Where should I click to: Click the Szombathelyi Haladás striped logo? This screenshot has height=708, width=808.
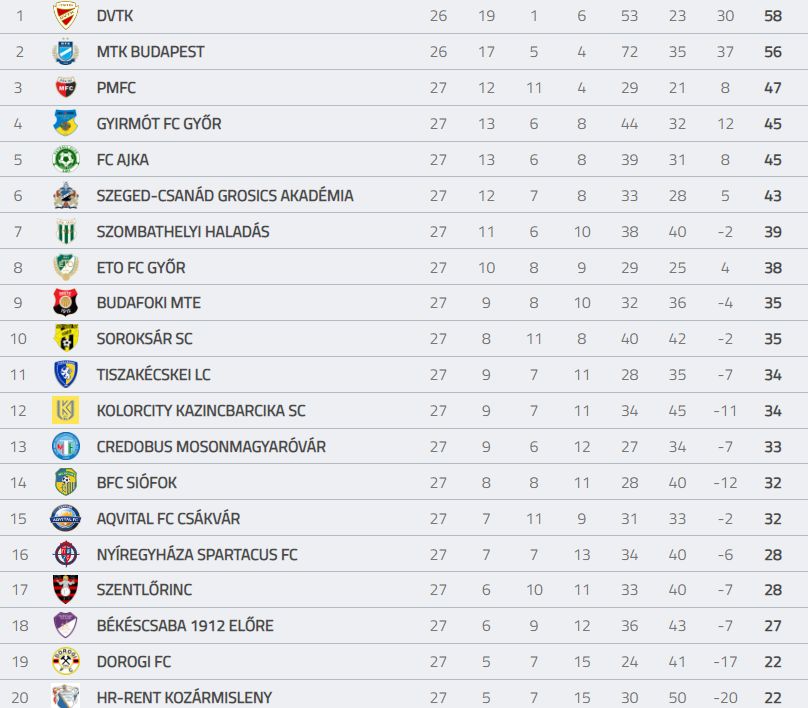point(65,231)
